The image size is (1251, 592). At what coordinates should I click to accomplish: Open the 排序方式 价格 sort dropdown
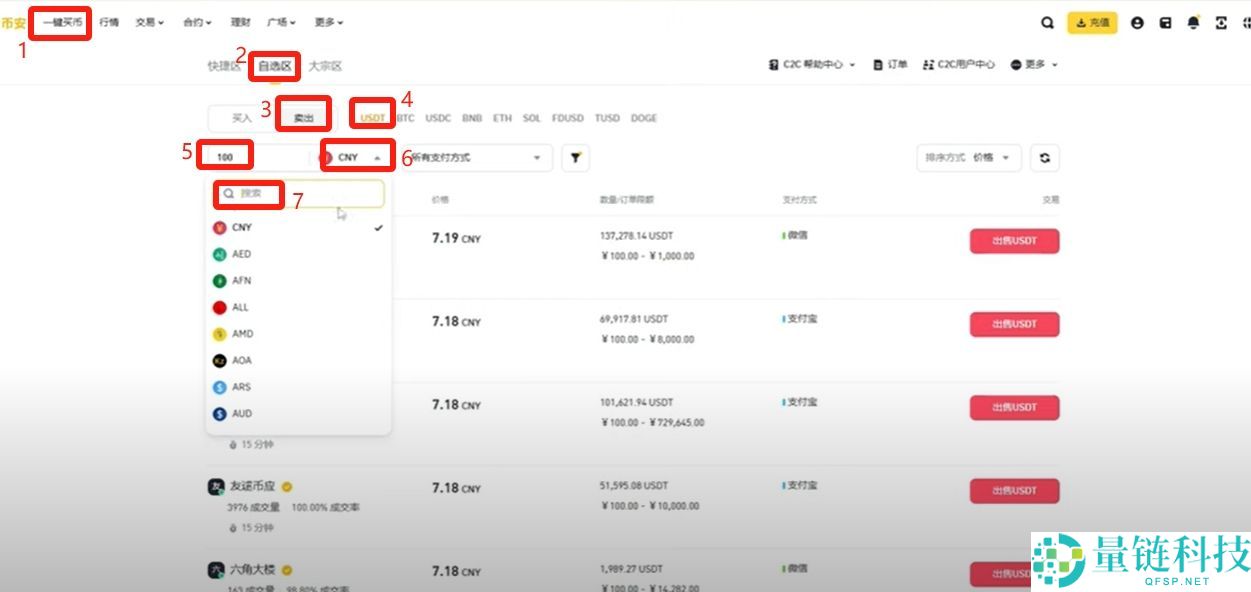tap(968, 157)
